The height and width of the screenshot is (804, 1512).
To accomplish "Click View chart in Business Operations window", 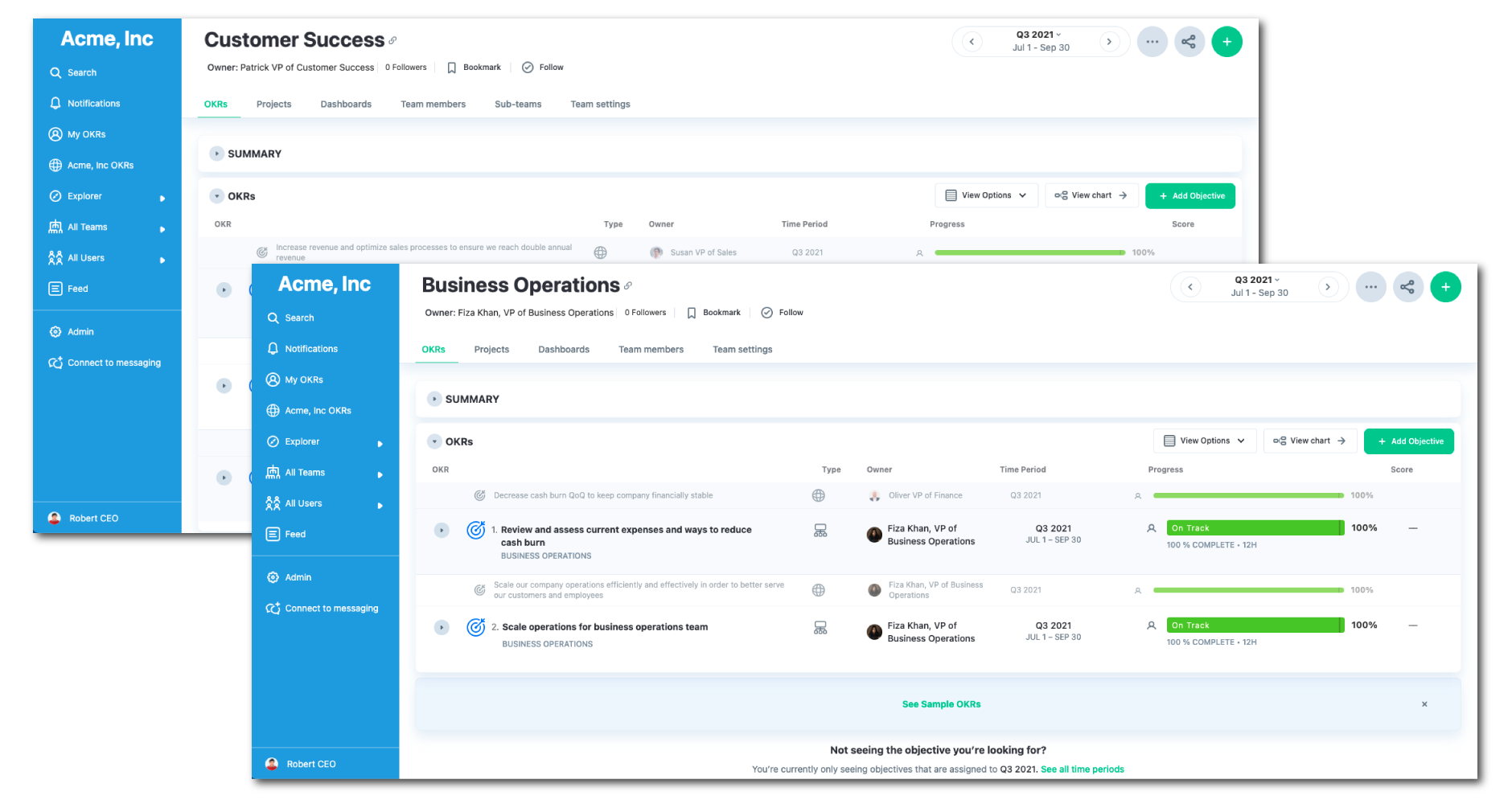I will coord(1310,441).
